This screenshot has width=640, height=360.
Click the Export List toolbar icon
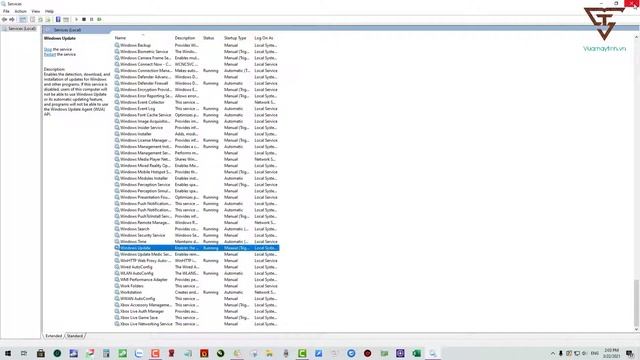[x=48, y=19]
